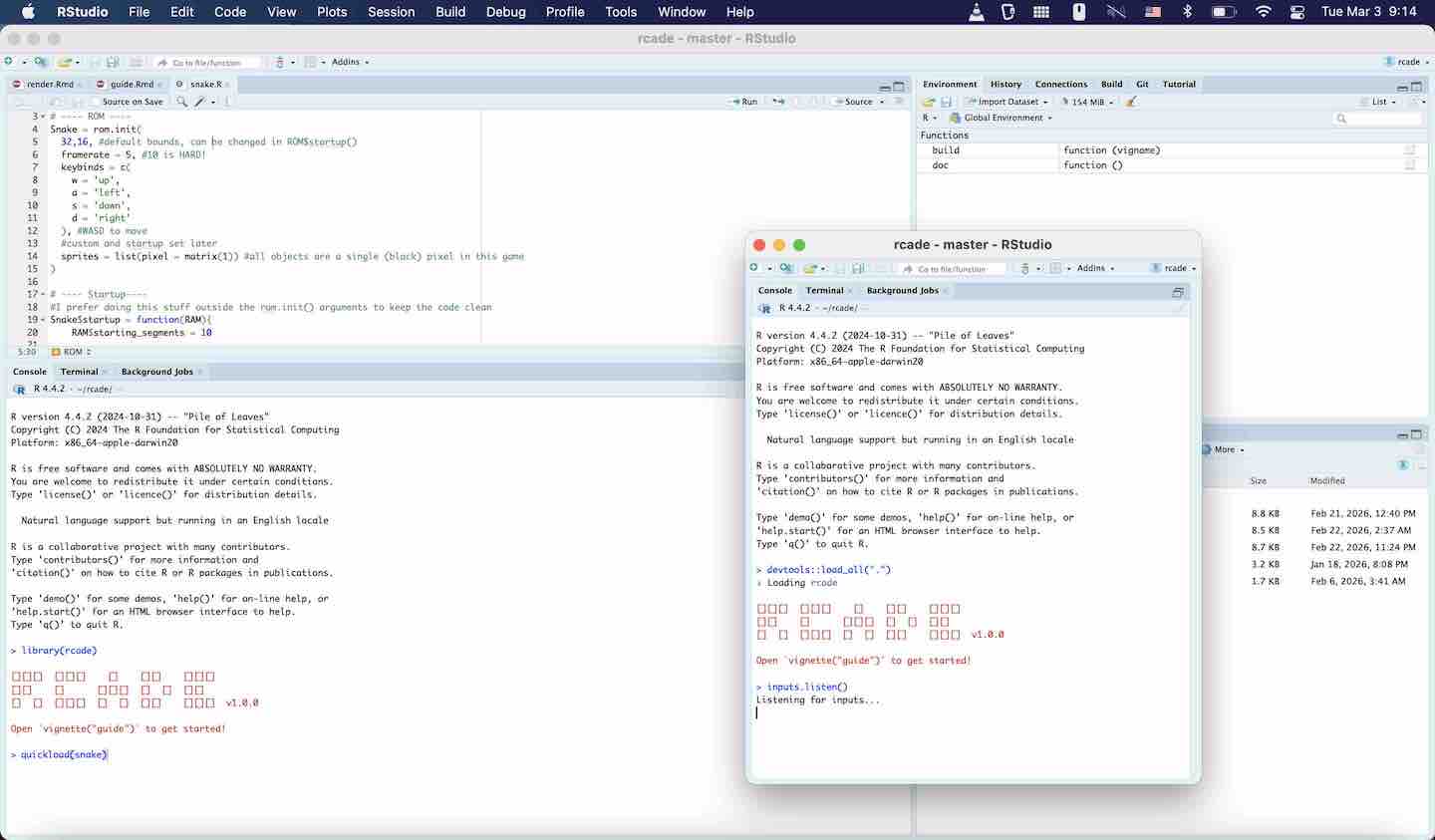Open the code tools magic wand
The image size is (1435, 840).
click(x=199, y=102)
